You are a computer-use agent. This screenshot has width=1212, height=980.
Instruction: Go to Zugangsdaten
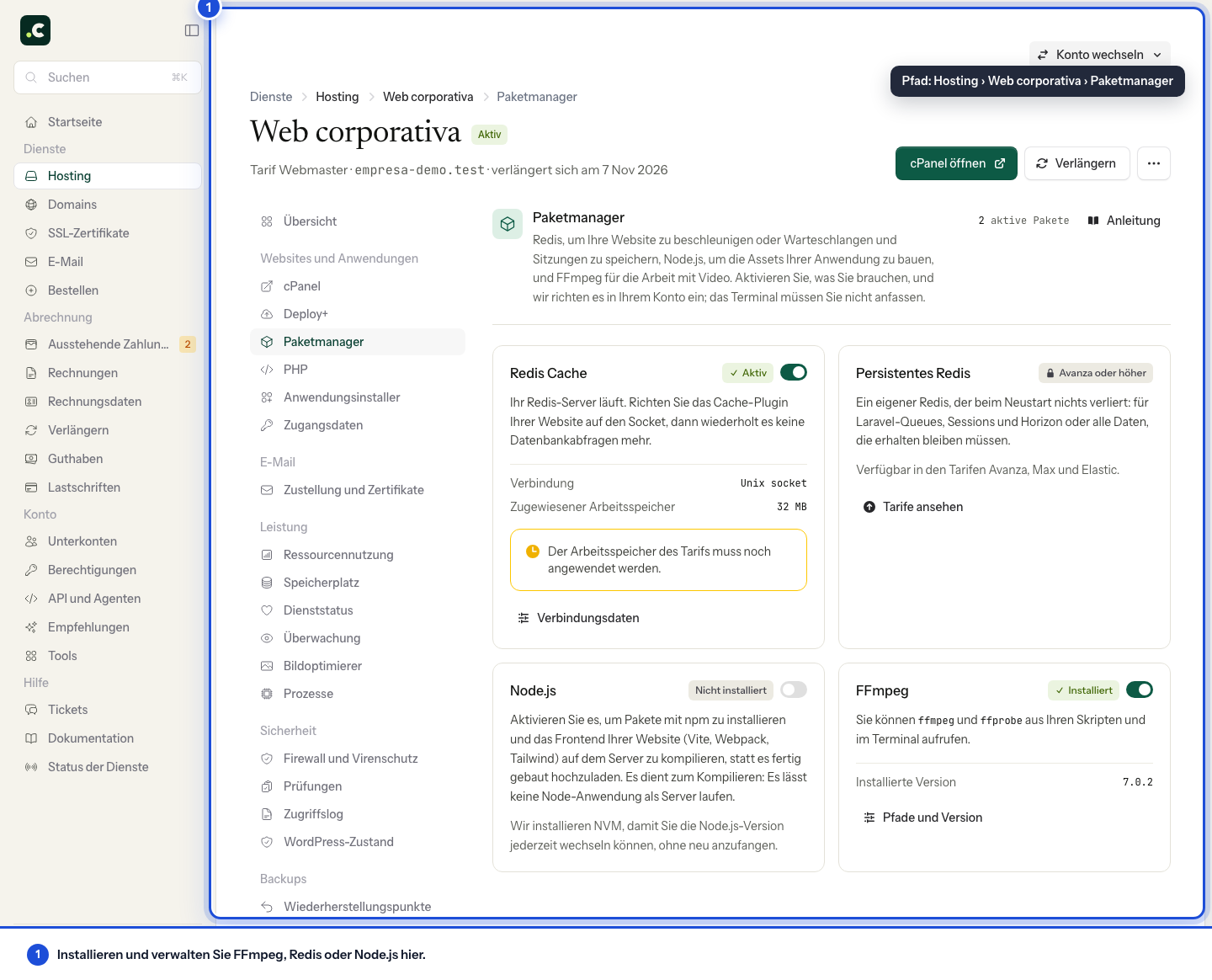click(358, 425)
